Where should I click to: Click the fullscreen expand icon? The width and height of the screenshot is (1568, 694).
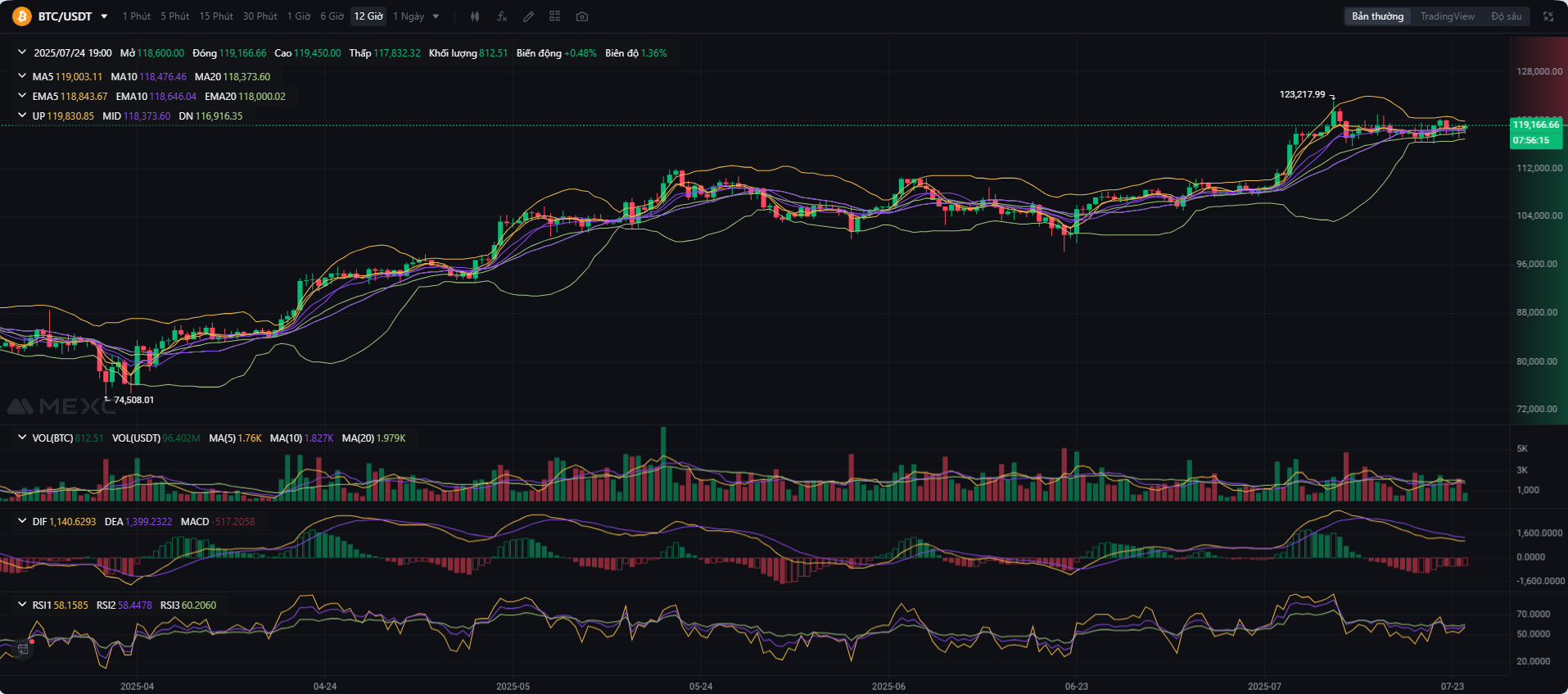click(x=1548, y=16)
